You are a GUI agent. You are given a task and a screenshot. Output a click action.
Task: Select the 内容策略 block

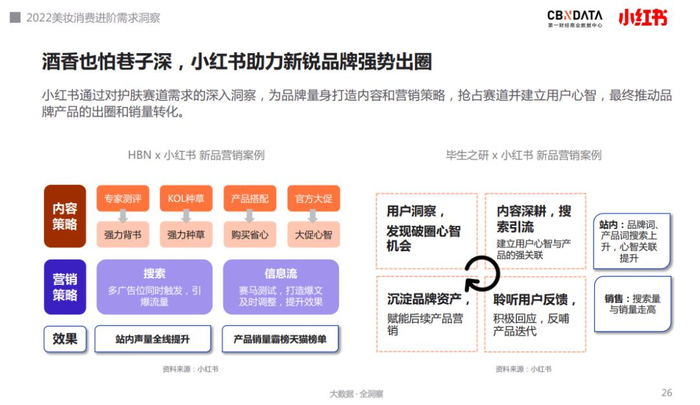click(65, 216)
